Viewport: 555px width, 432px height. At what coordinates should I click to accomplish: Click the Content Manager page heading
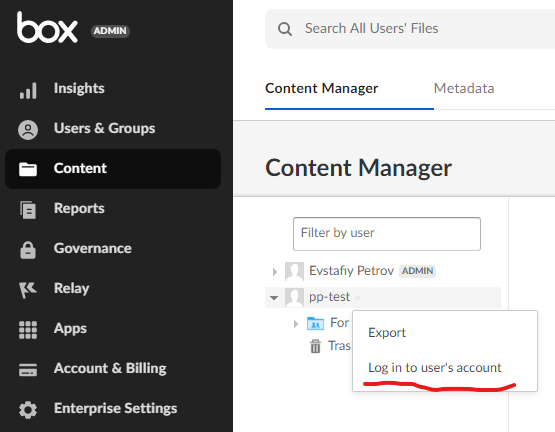[359, 167]
